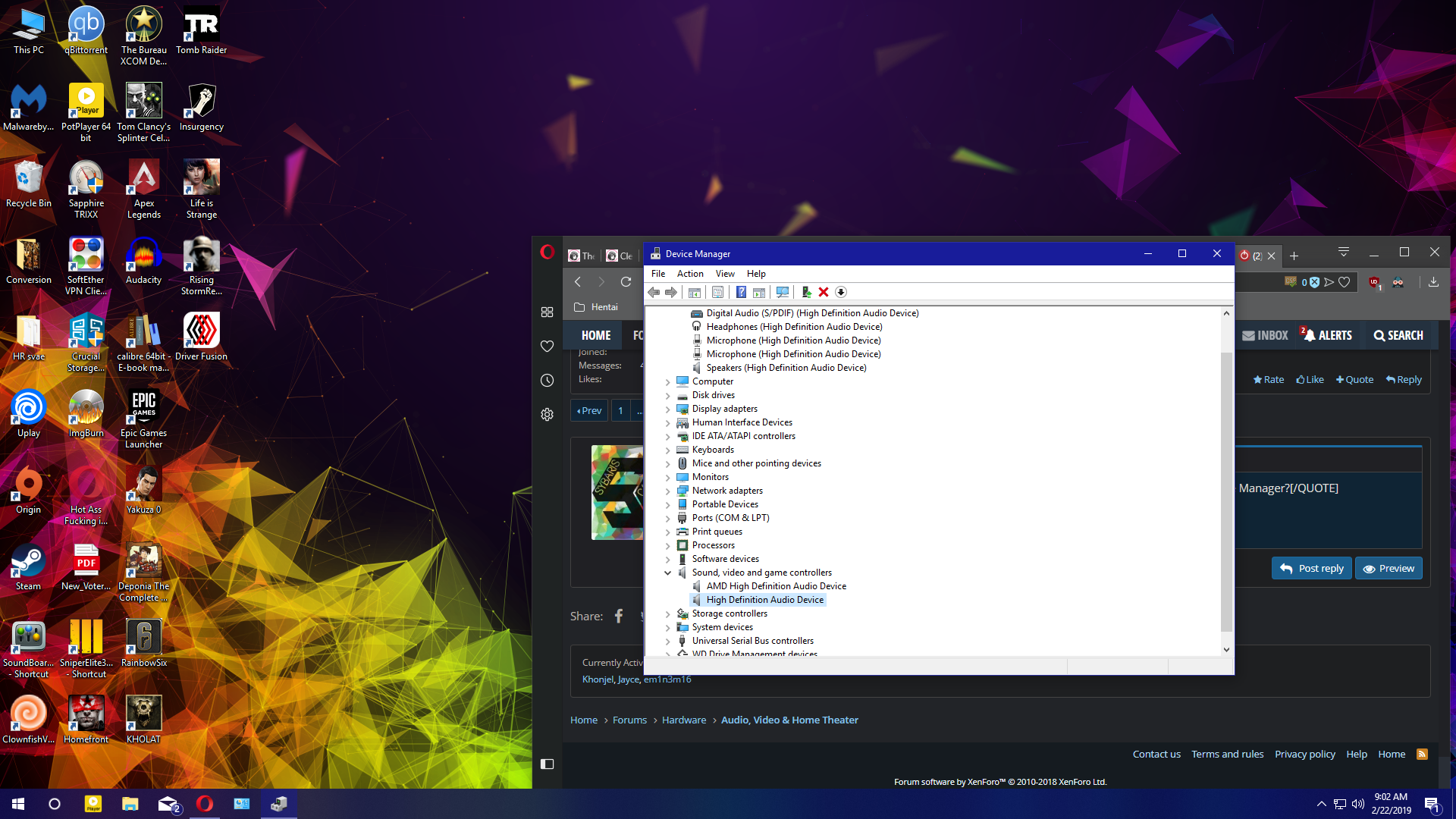1456x819 pixels.
Task: Click the Disable device down-arrow icon
Action: point(841,293)
